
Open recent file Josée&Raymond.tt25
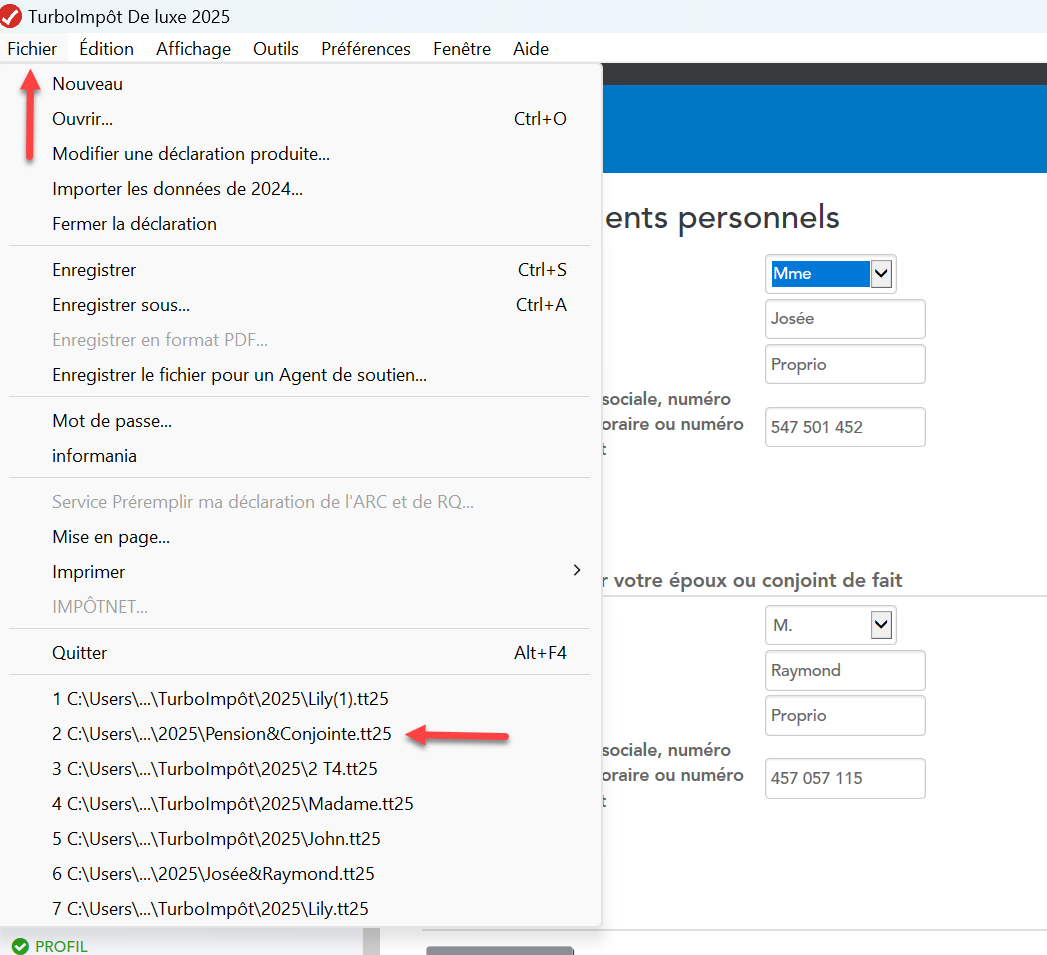tap(300, 874)
